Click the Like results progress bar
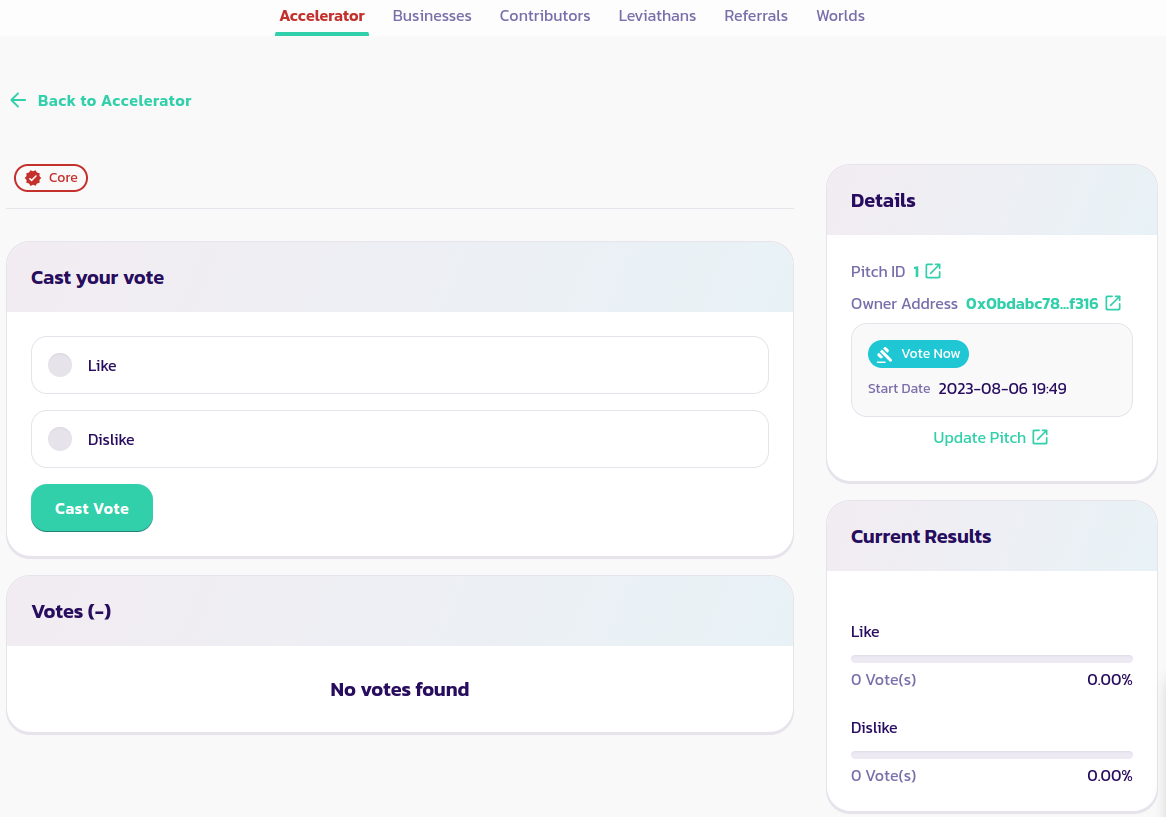Screen dimensions: 1166x817 991,658
